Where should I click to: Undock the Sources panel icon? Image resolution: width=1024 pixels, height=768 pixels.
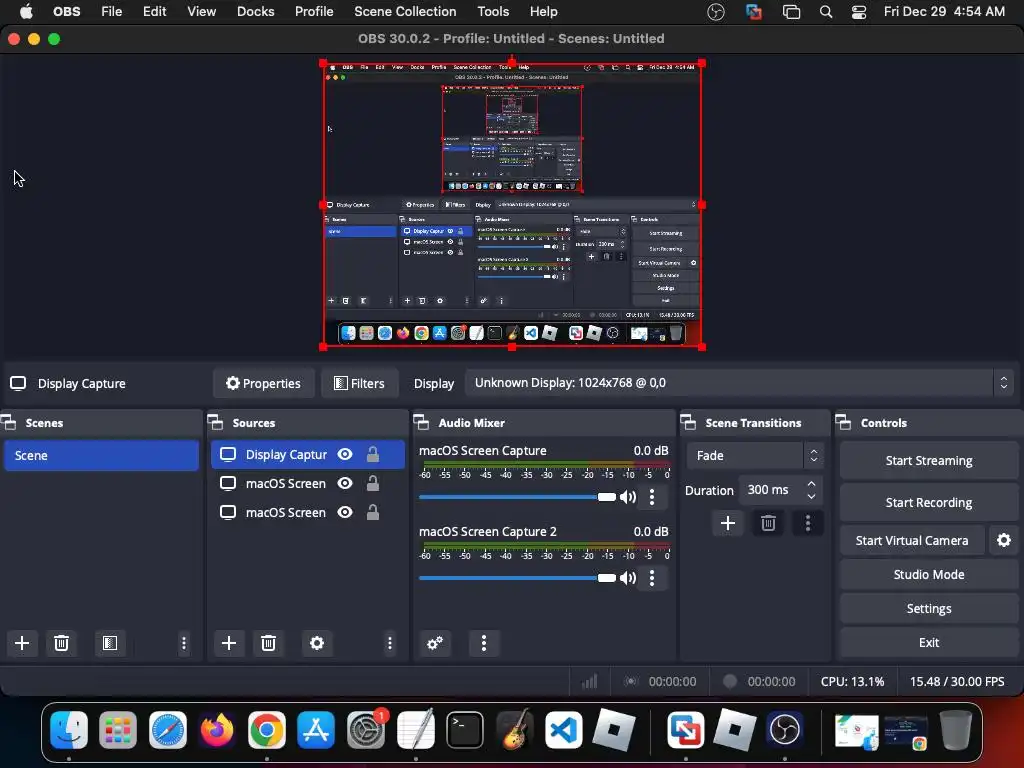[x=216, y=423]
